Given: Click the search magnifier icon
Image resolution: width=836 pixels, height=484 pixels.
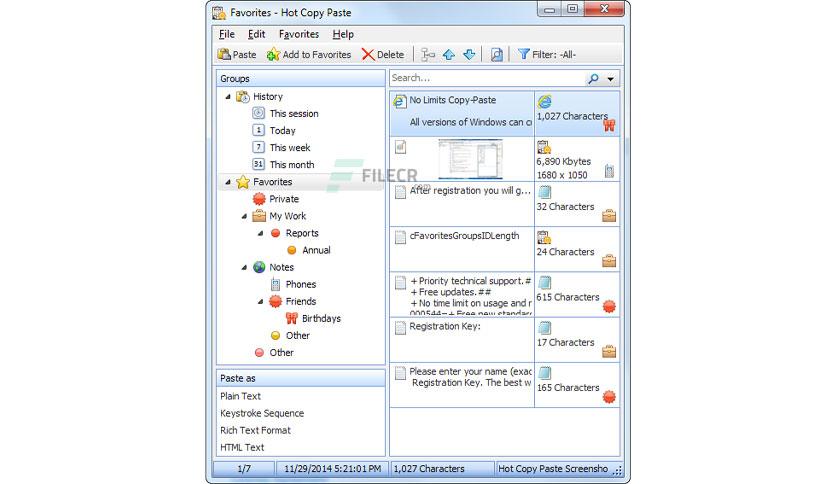Looking at the screenshot, I should click(593, 79).
